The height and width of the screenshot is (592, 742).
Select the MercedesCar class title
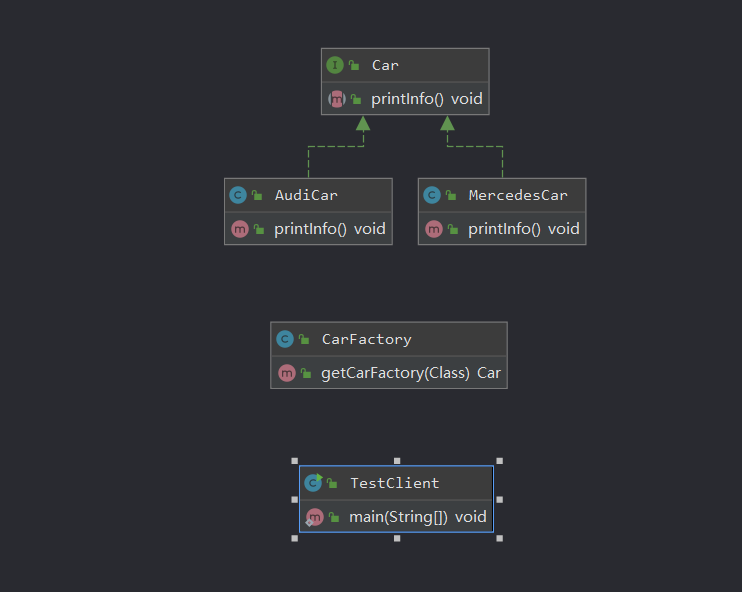click(518, 195)
